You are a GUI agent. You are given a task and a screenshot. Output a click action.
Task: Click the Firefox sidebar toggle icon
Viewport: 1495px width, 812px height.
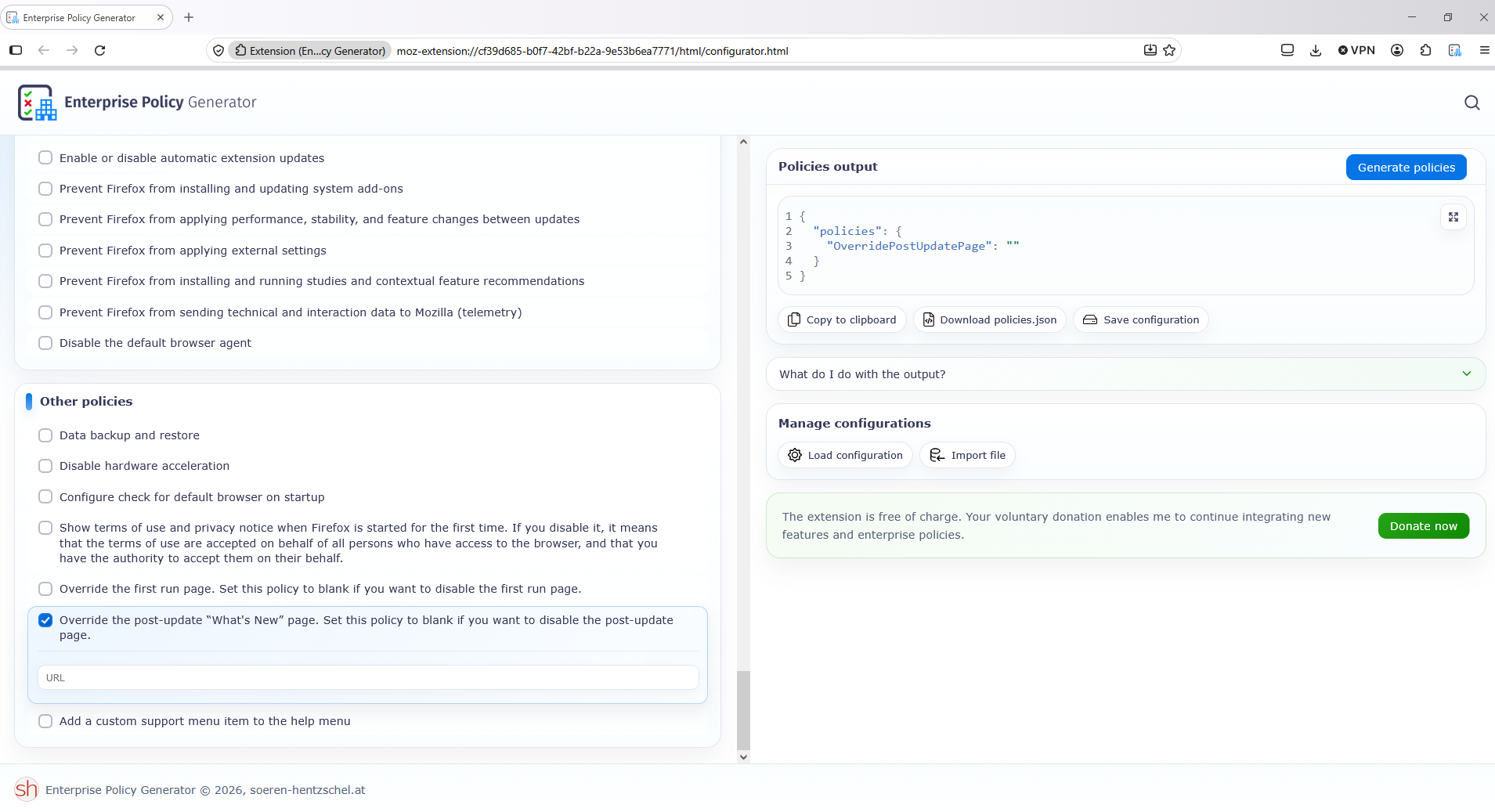click(16, 50)
